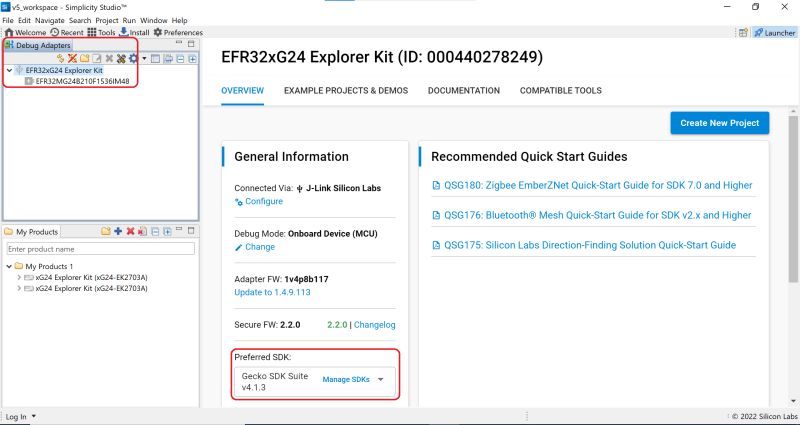The height and width of the screenshot is (425, 800).
Task: Switch to the Launcher perspective
Action: coord(774,33)
